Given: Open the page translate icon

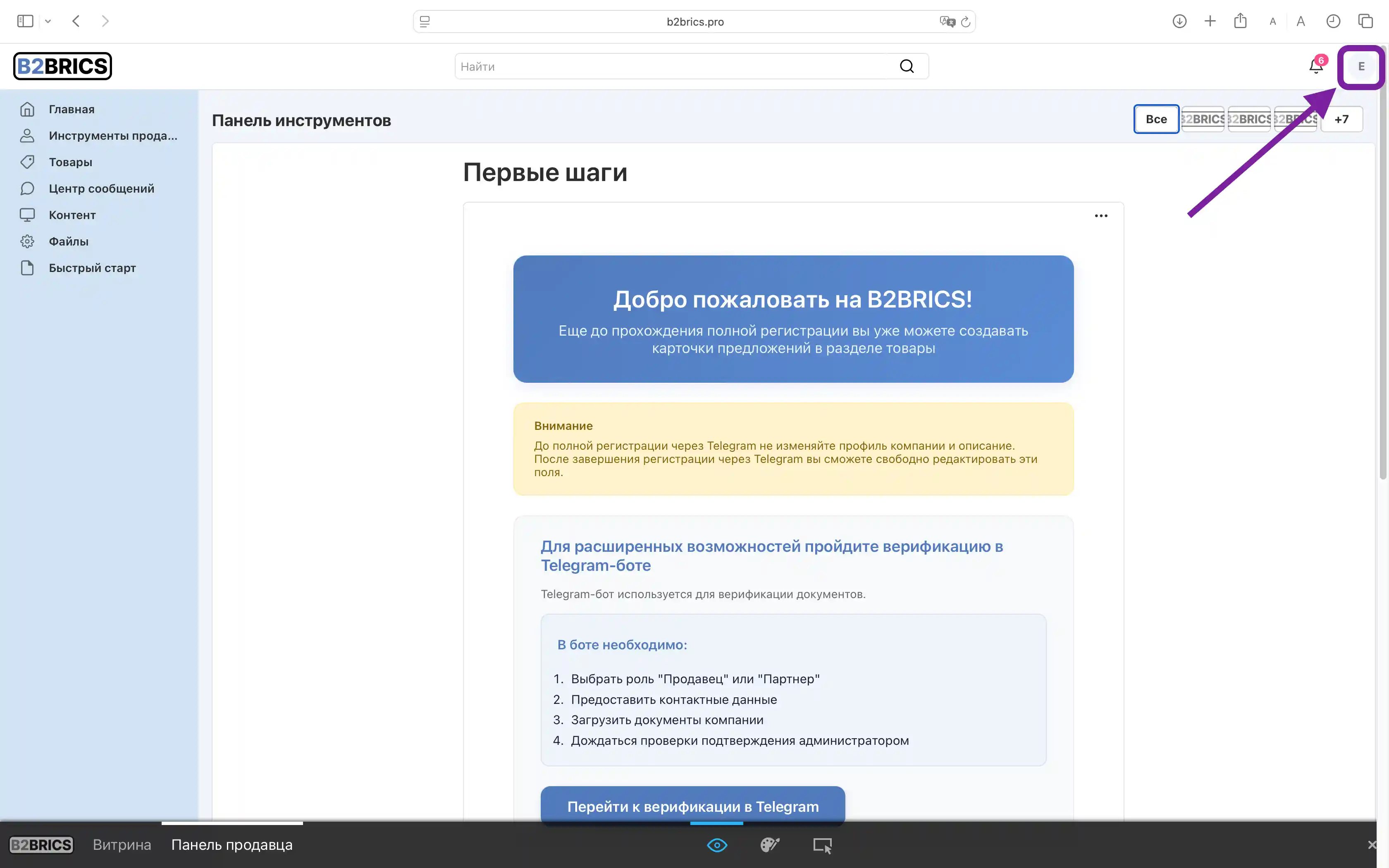Looking at the screenshot, I should [x=947, y=21].
